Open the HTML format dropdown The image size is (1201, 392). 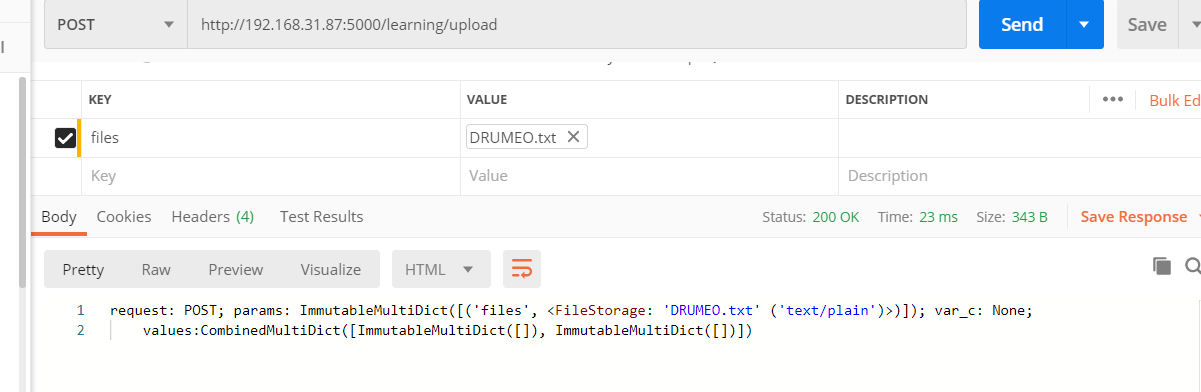coord(441,269)
